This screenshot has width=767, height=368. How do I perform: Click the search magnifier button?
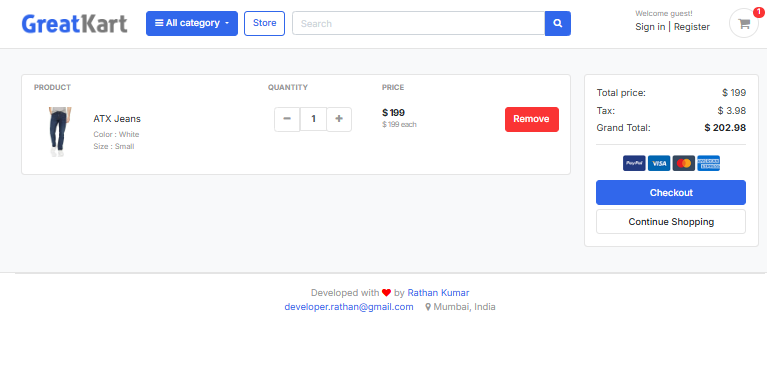pyautogui.click(x=558, y=23)
